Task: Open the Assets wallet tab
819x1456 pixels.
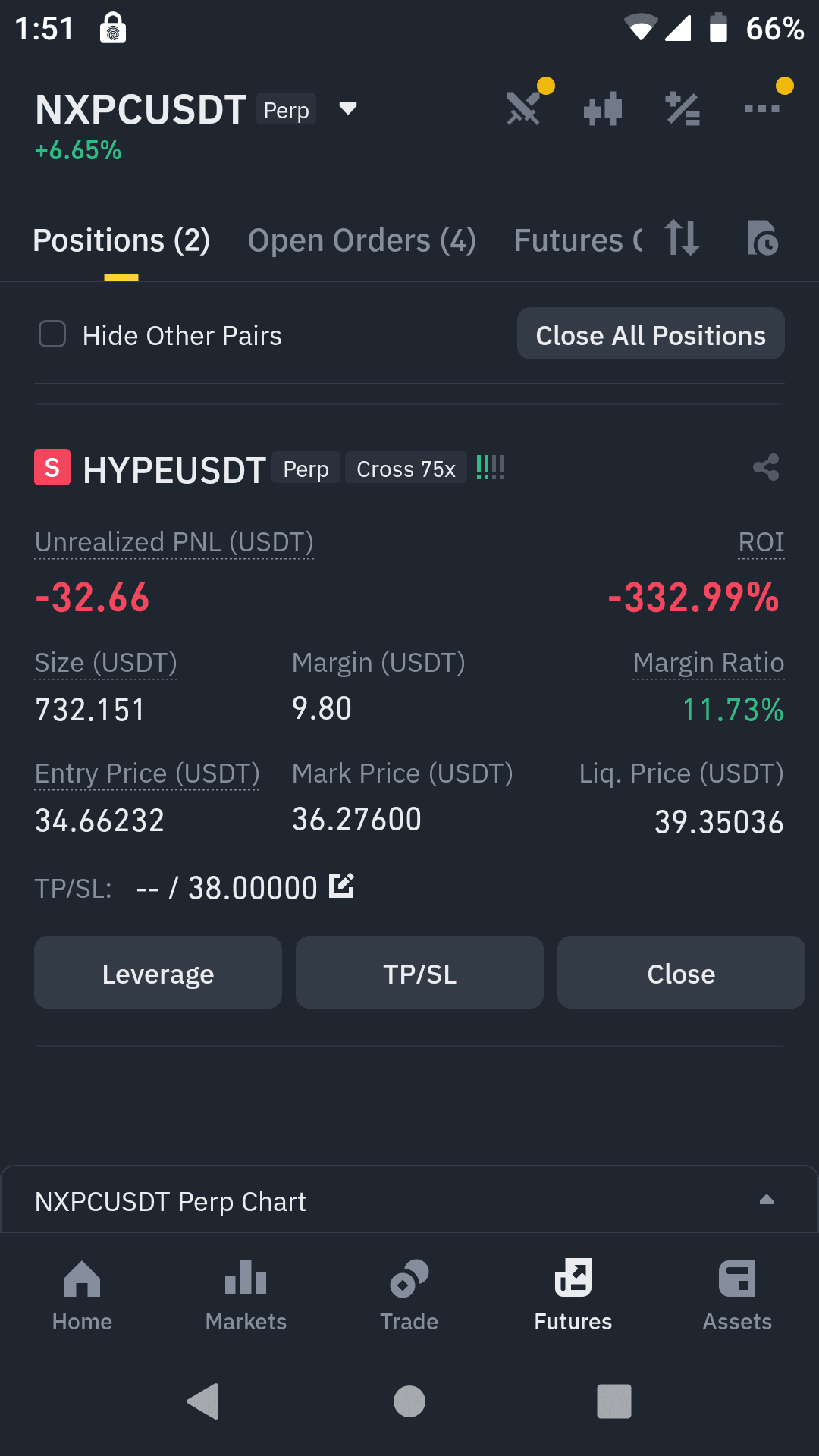Action: [x=737, y=1296]
